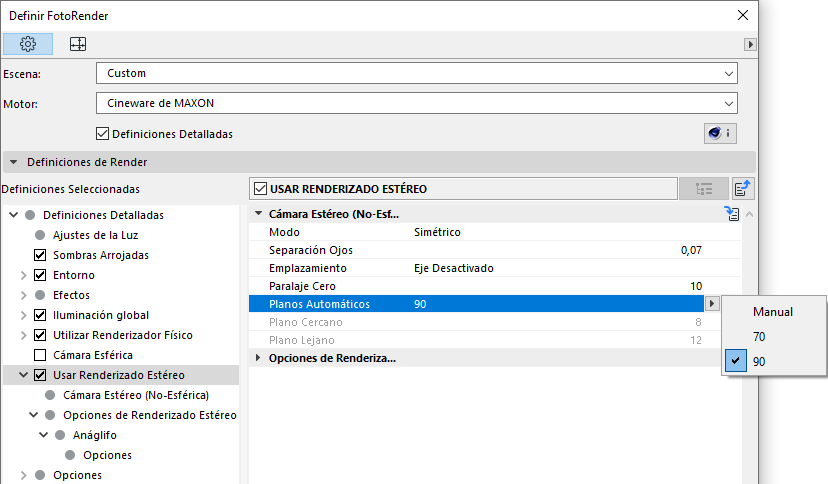Toggle Utilizar Renderizador Físico checkbox
828x484 pixels.
40,335
